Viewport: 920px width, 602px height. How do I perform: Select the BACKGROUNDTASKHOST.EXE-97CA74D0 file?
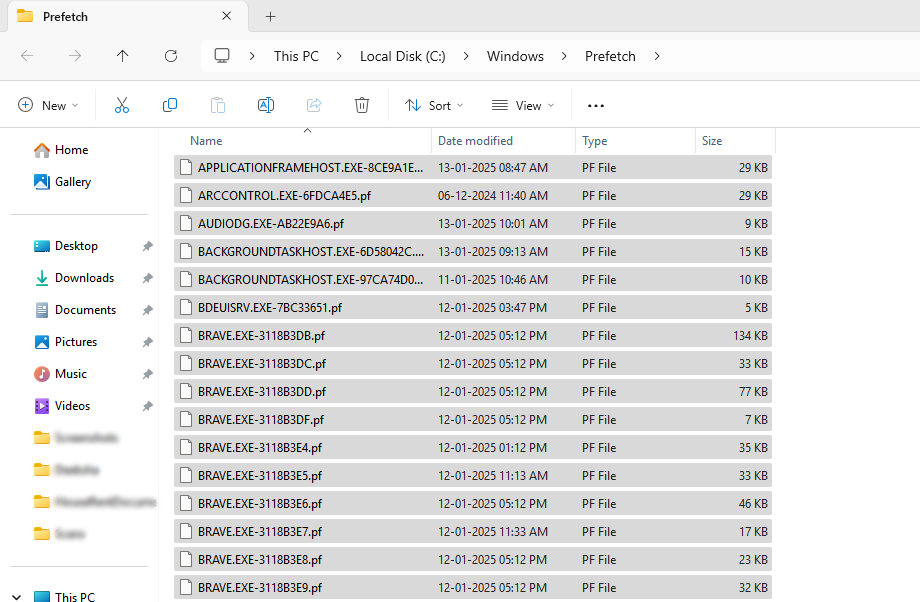(473, 279)
